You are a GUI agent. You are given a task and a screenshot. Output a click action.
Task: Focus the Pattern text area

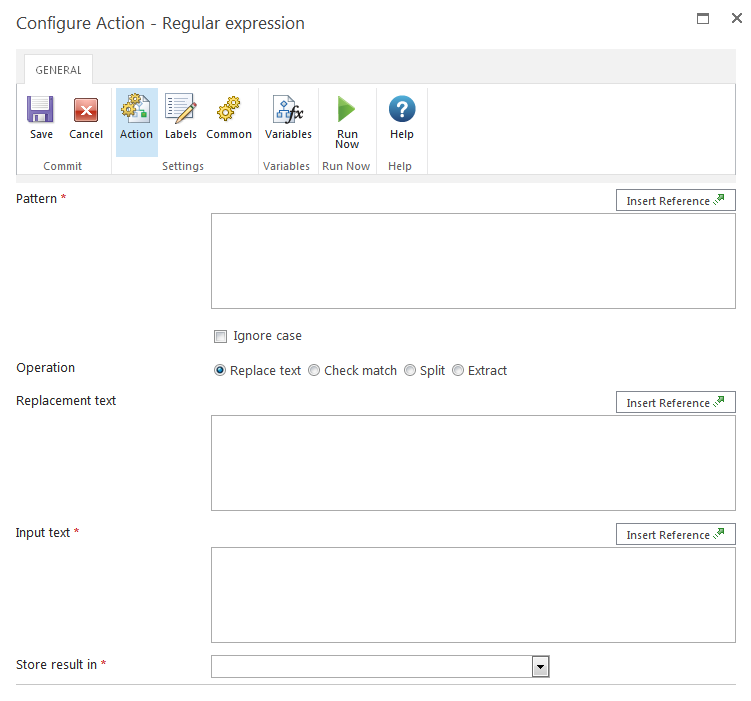pyautogui.click(x=473, y=261)
